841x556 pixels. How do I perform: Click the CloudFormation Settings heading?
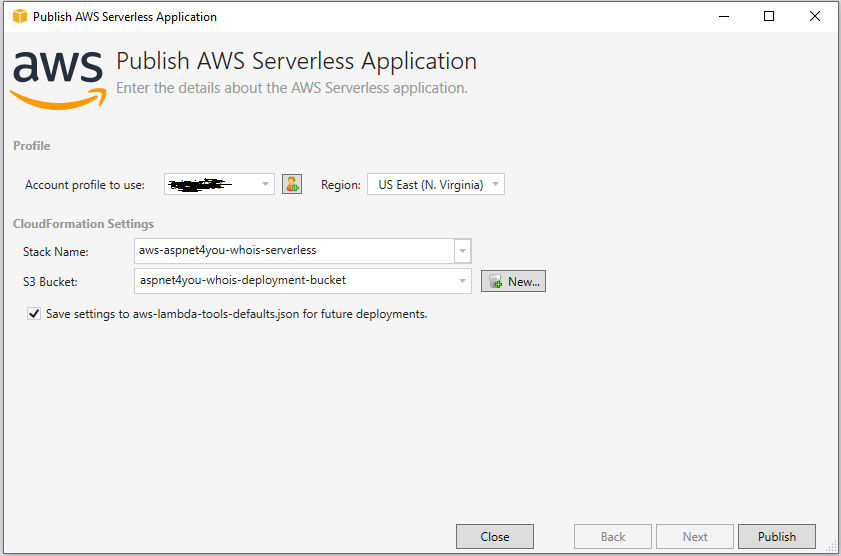pos(83,224)
